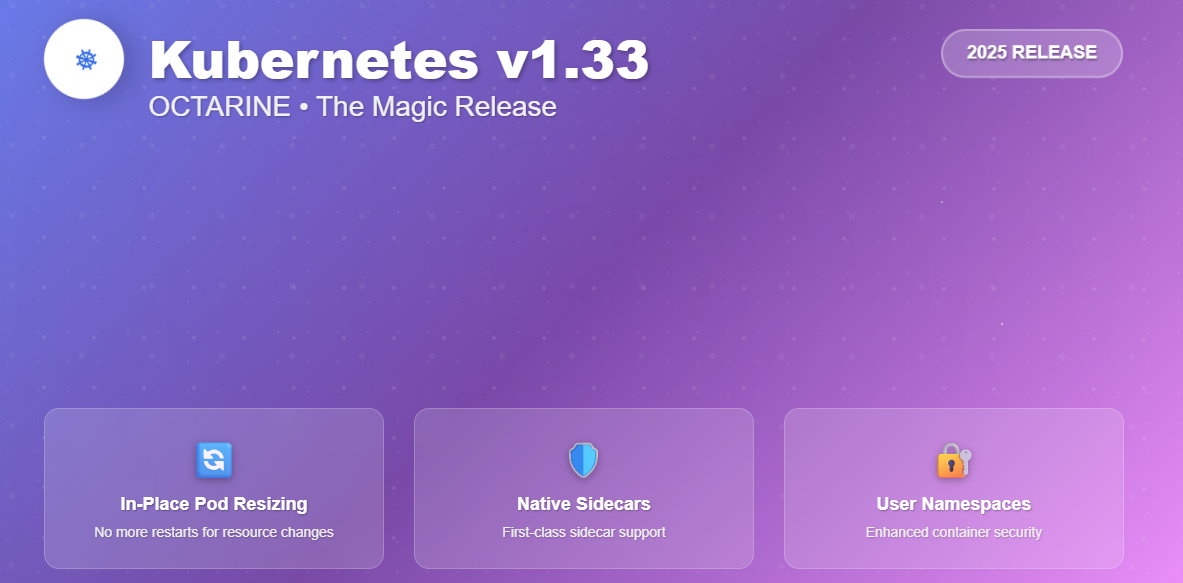Image resolution: width=1183 pixels, height=583 pixels.
Task: Click "No more restarts for resource changes" text
Action: pyautogui.click(x=214, y=532)
